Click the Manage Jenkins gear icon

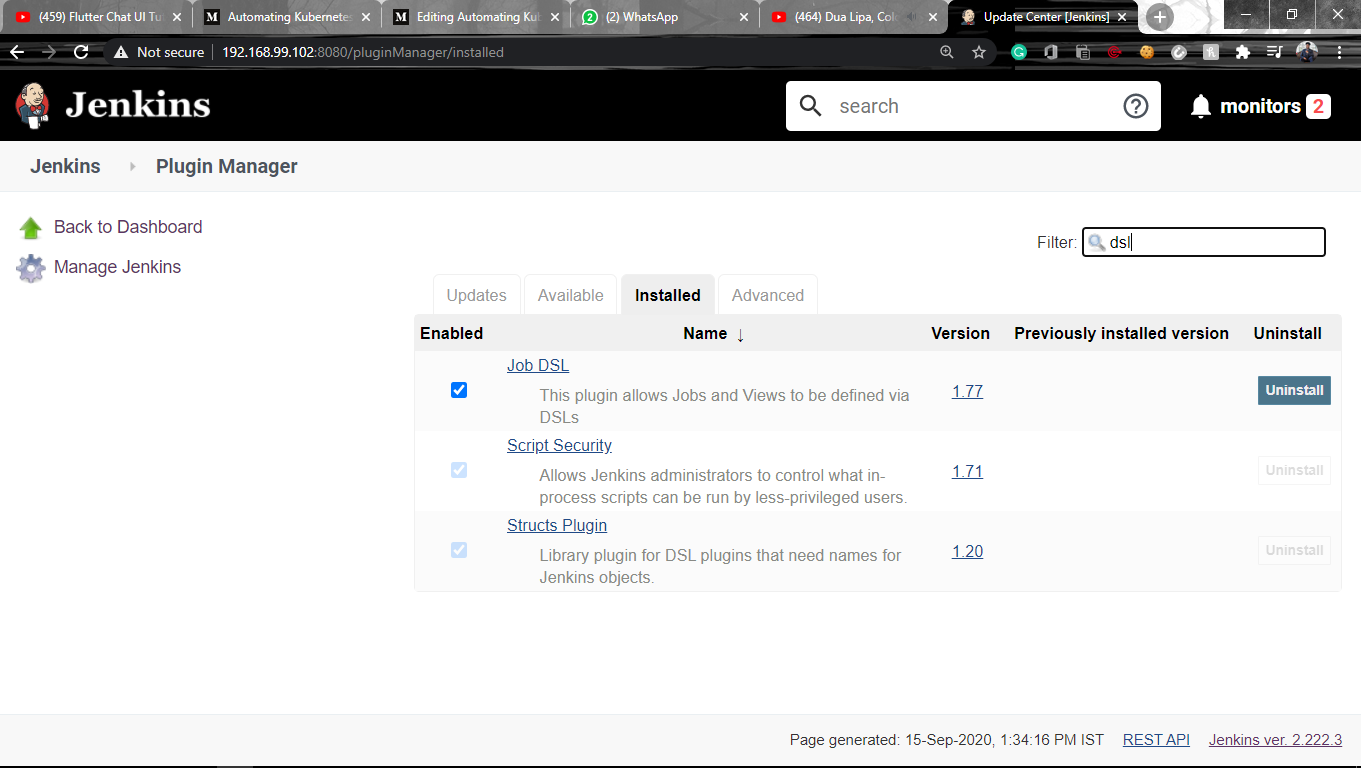(x=30, y=267)
